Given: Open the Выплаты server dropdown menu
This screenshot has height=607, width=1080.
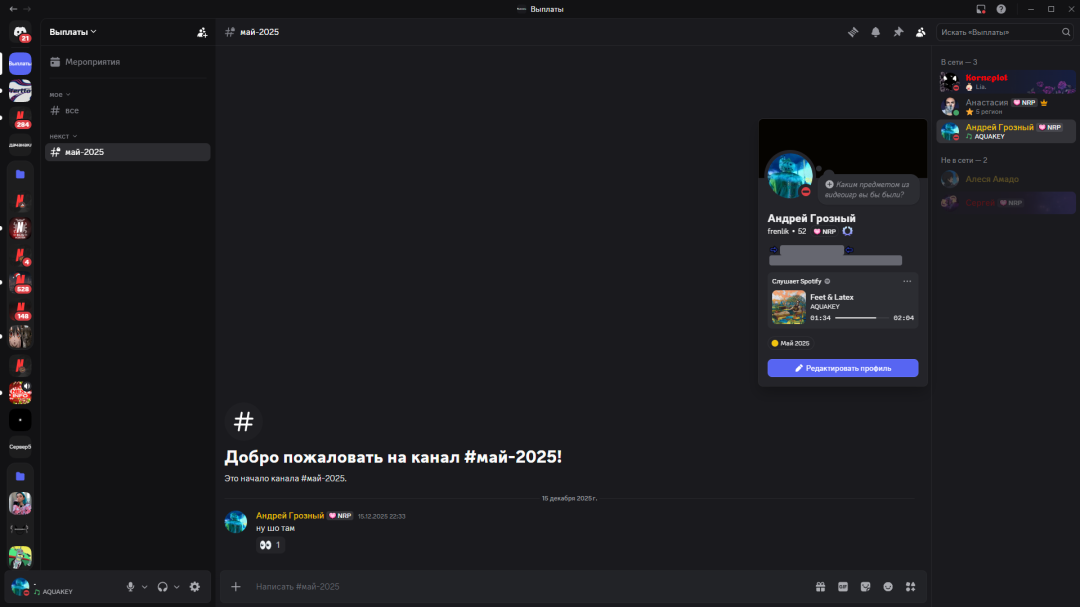Looking at the screenshot, I should [x=74, y=32].
